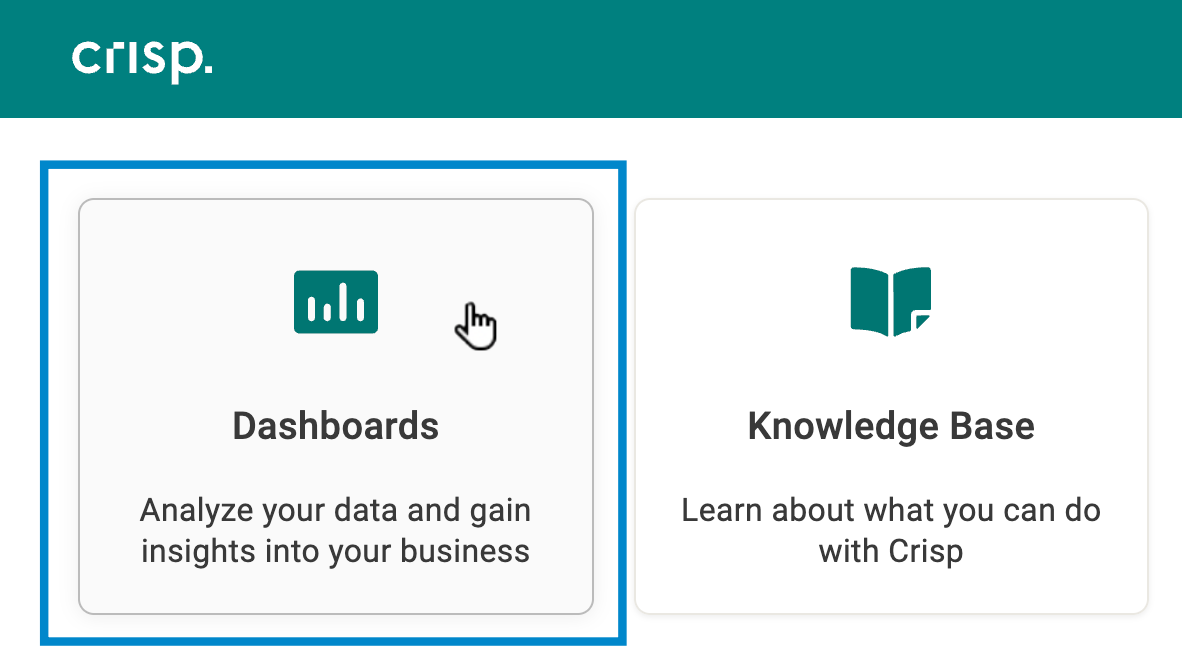Select 'Analyze your data' text on Dashboards card

click(335, 510)
